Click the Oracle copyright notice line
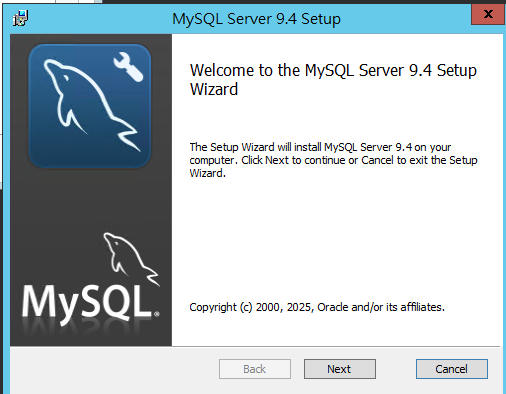Image resolution: width=506 pixels, height=394 pixels. [317, 307]
